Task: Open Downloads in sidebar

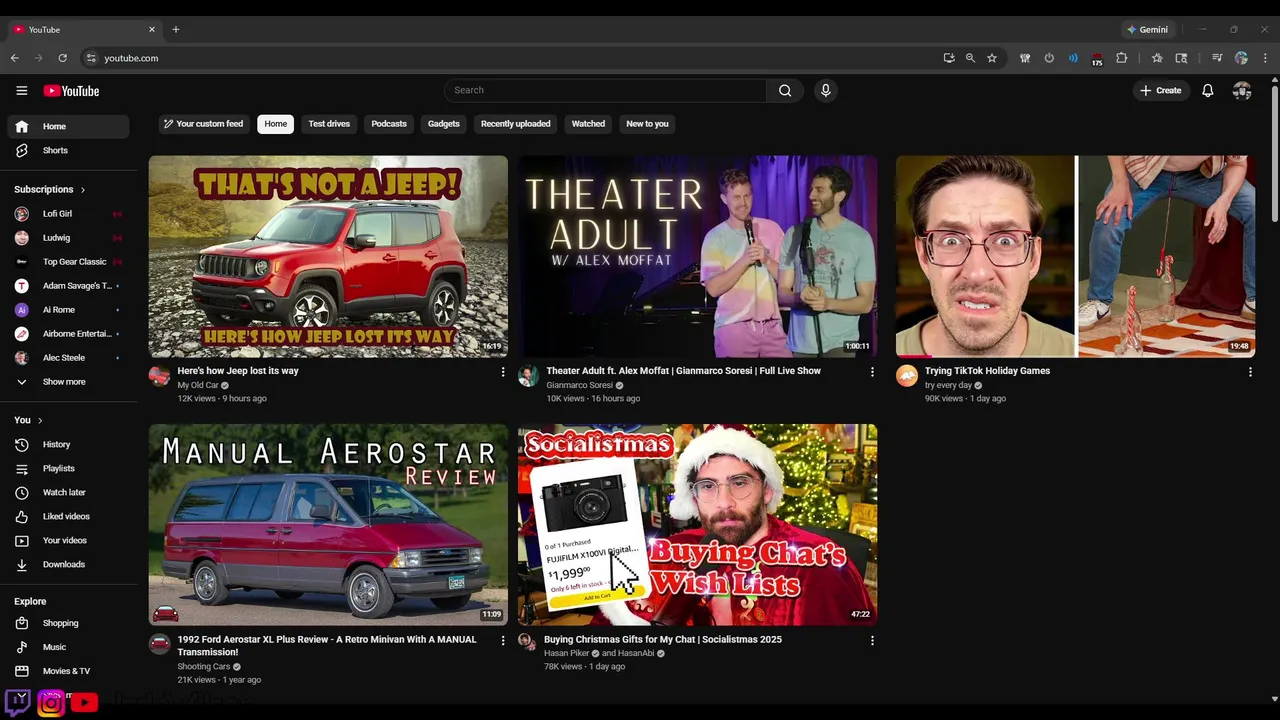Action: coord(68,564)
